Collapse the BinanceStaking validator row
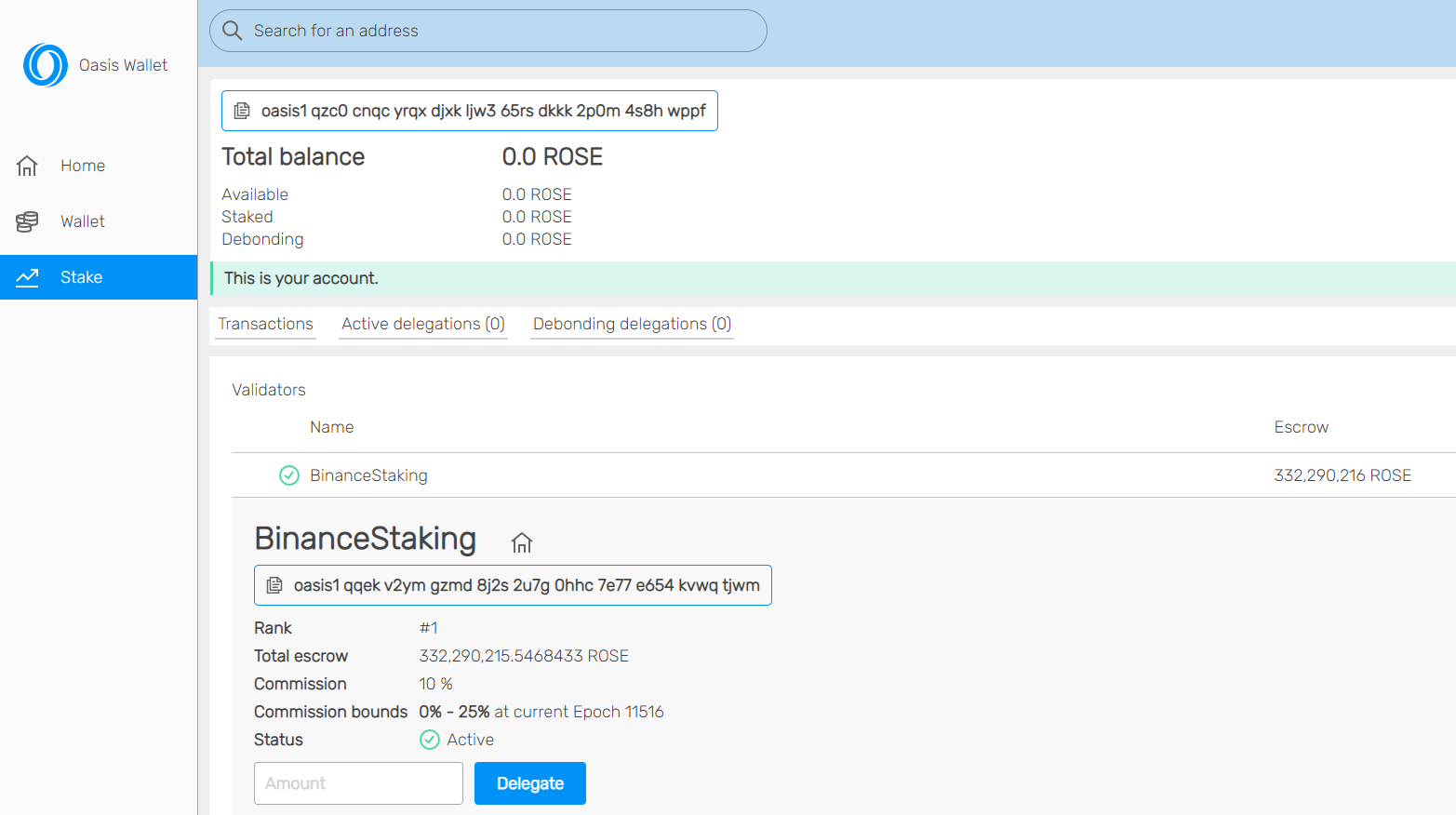 coord(843,475)
